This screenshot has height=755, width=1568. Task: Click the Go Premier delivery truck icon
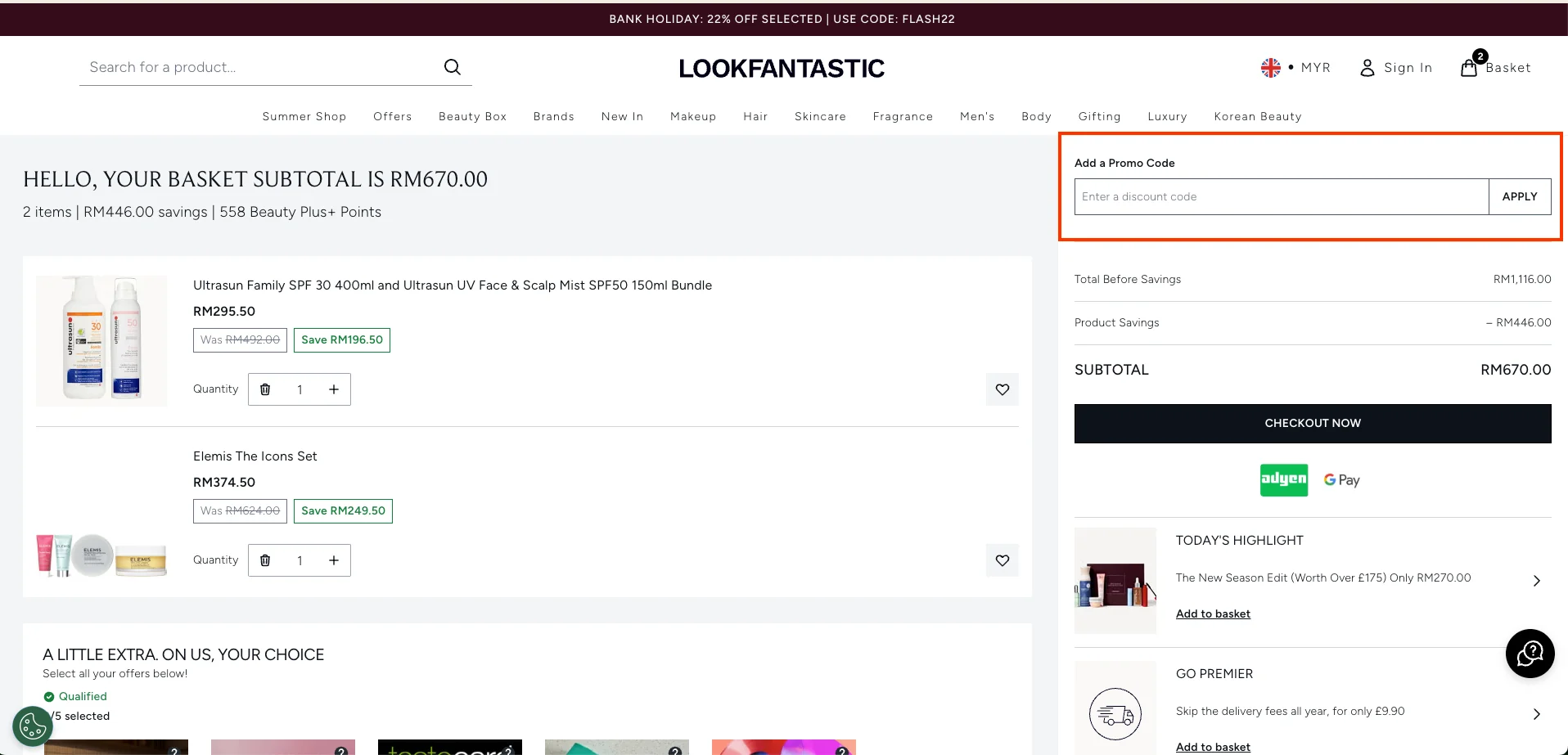tap(1115, 714)
